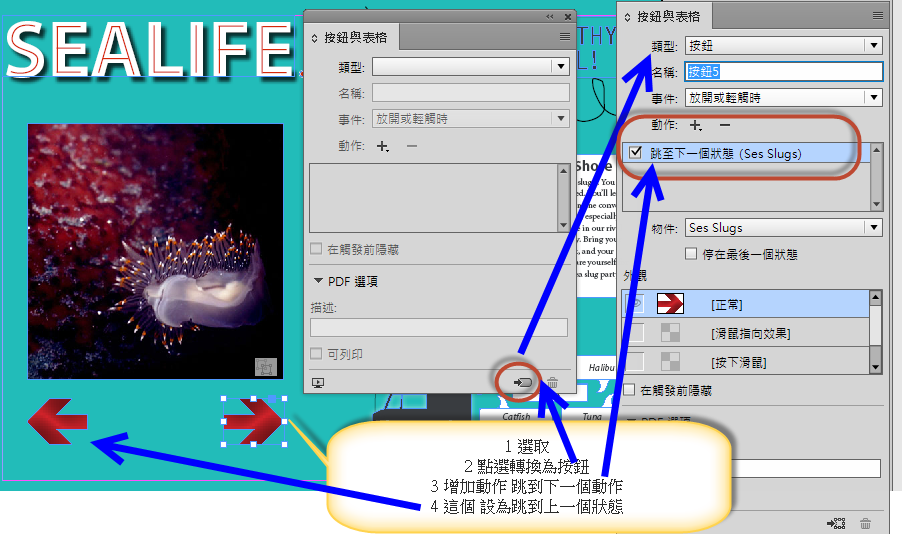Image resolution: width=902 pixels, height=534 pixels.
Task: Open the floating panel's flyout menu icon
Action: click(565, 37)
